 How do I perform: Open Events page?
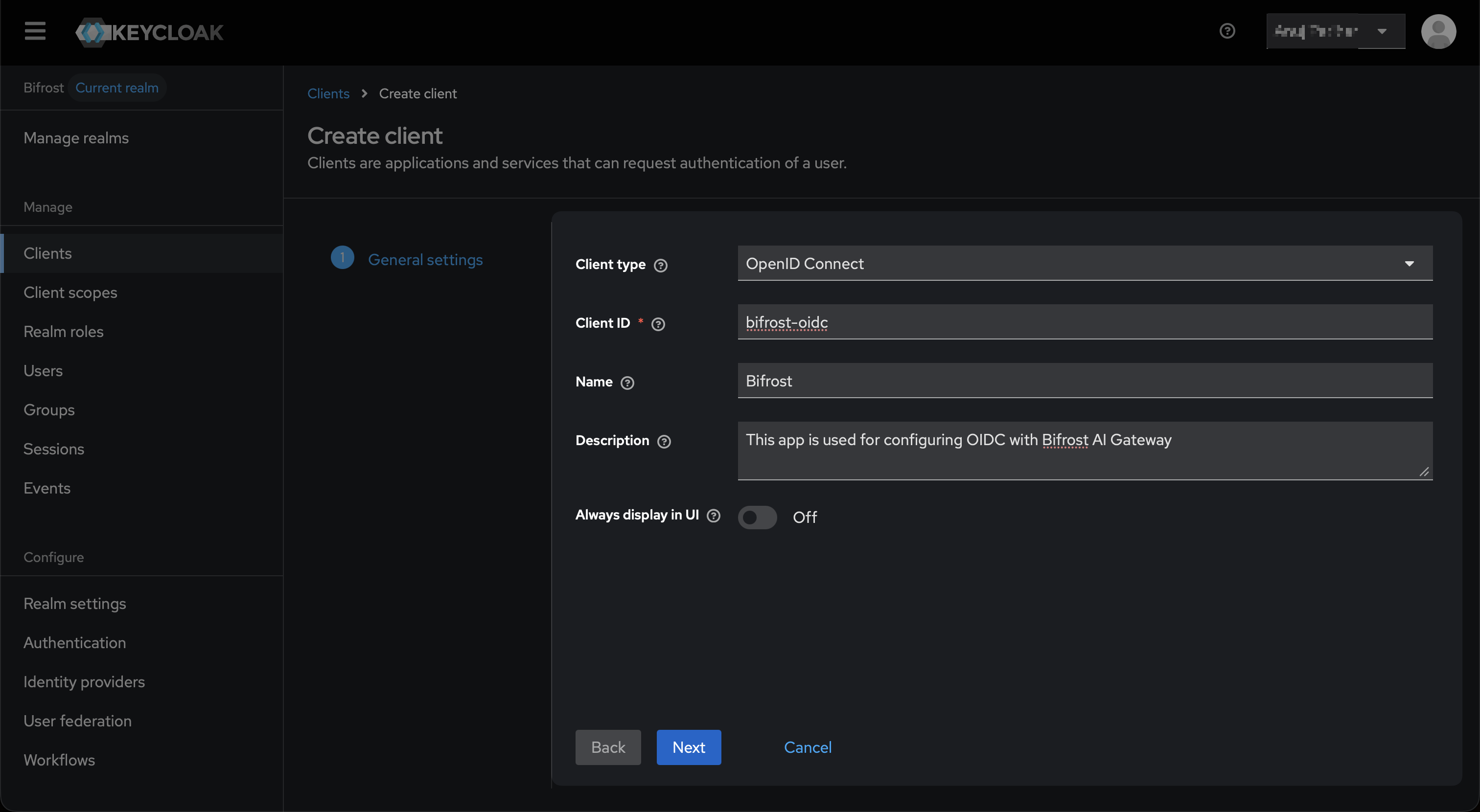pyautogui.click(x=141, y=488)
